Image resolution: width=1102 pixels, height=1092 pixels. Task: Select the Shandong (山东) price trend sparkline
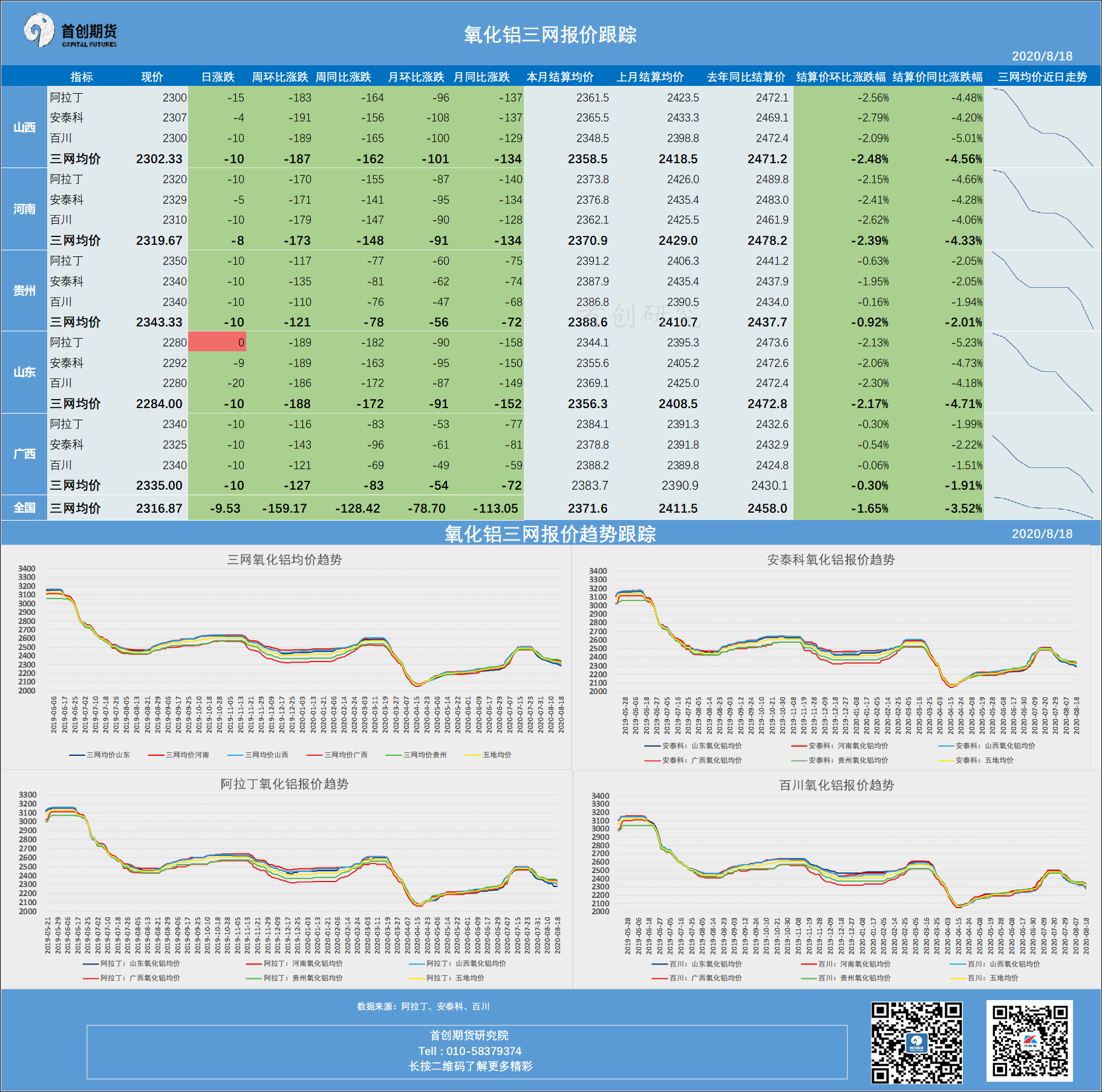[1042, 372]
